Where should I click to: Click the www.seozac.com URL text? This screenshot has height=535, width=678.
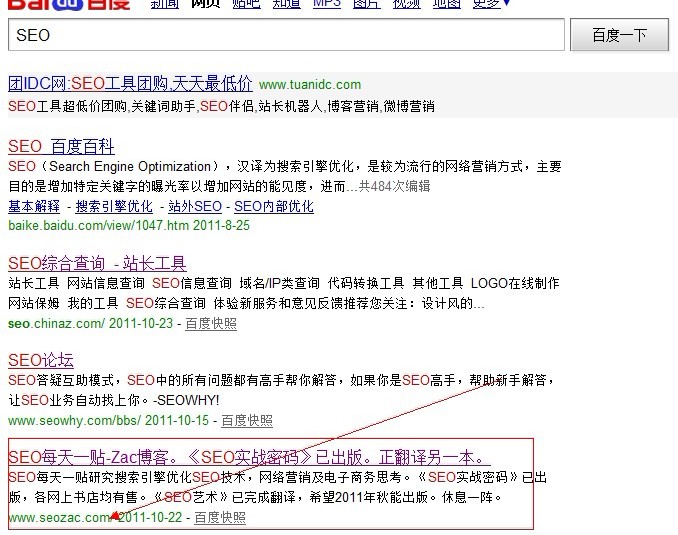[61, 517]
